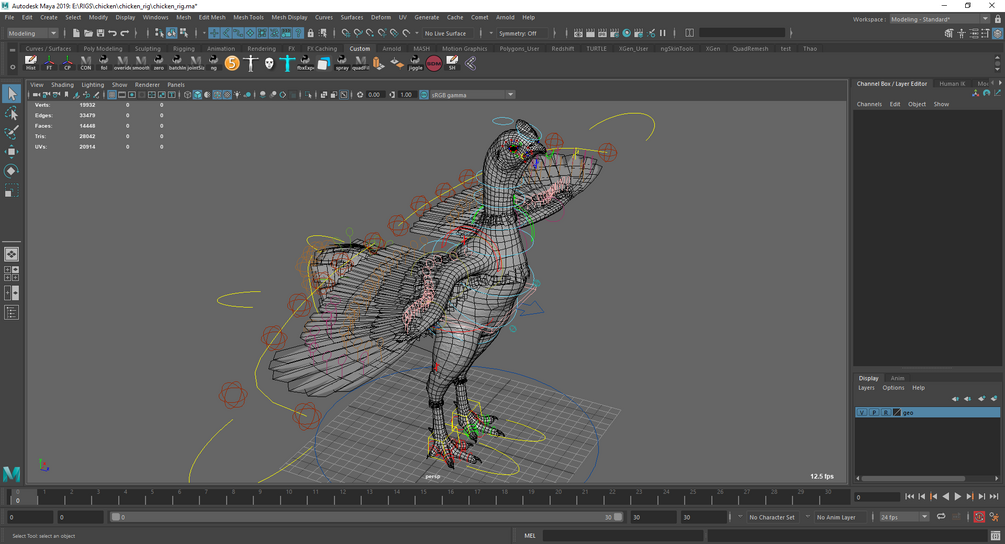The image size is (1005, 544).
Task: Redo action with the forward arrow icon
Action: coord(124,33)
